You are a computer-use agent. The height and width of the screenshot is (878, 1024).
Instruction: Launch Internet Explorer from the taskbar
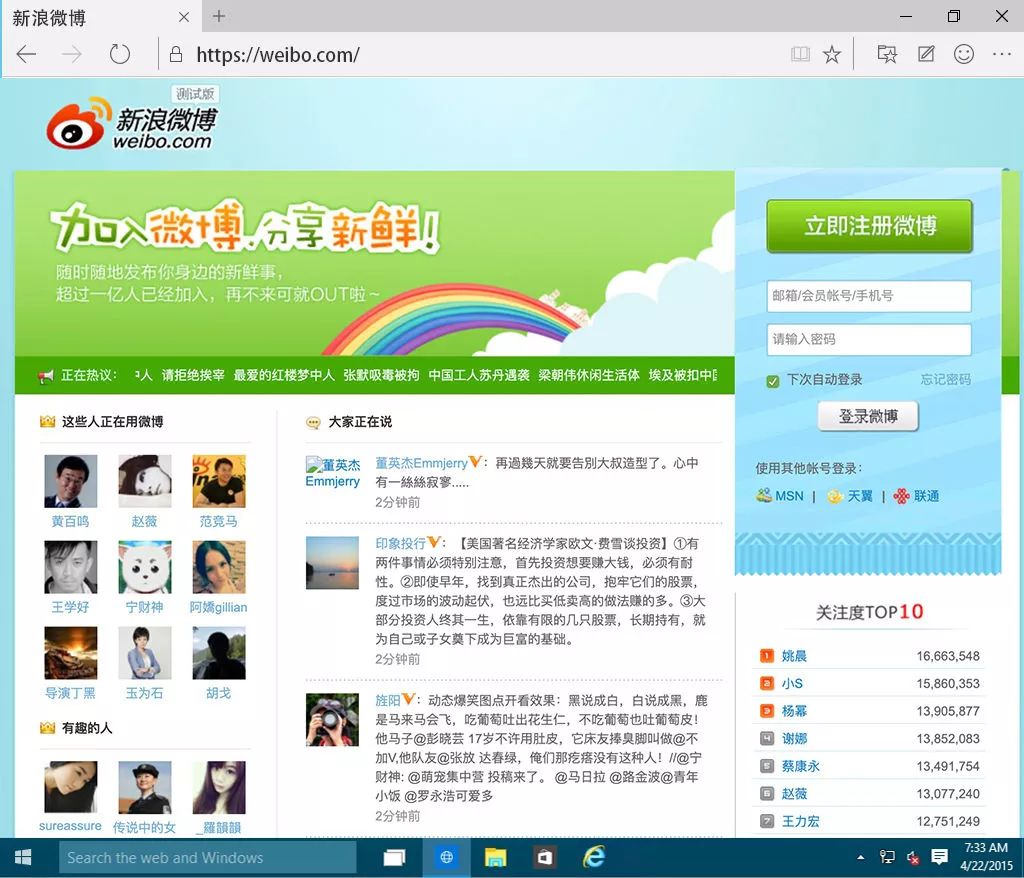click(594, 856)
